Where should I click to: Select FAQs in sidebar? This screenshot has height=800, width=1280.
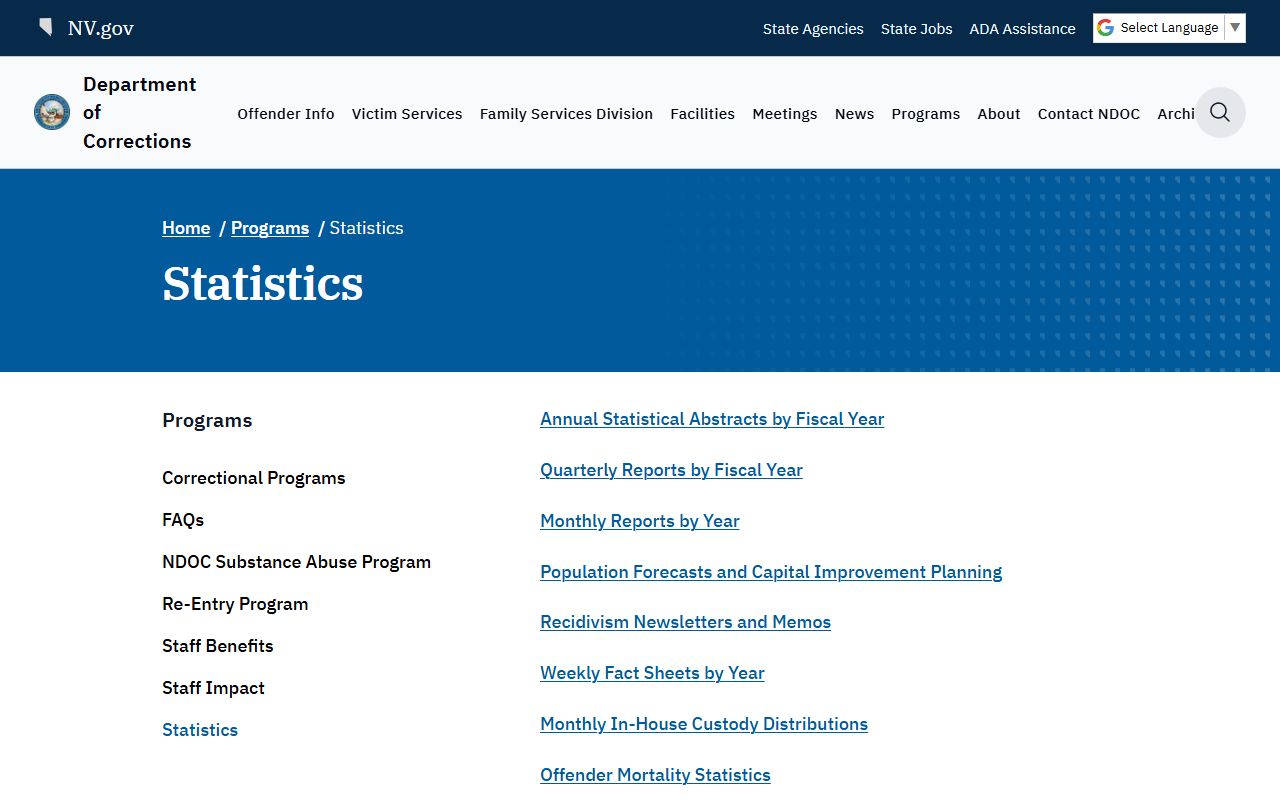[183, 520]
